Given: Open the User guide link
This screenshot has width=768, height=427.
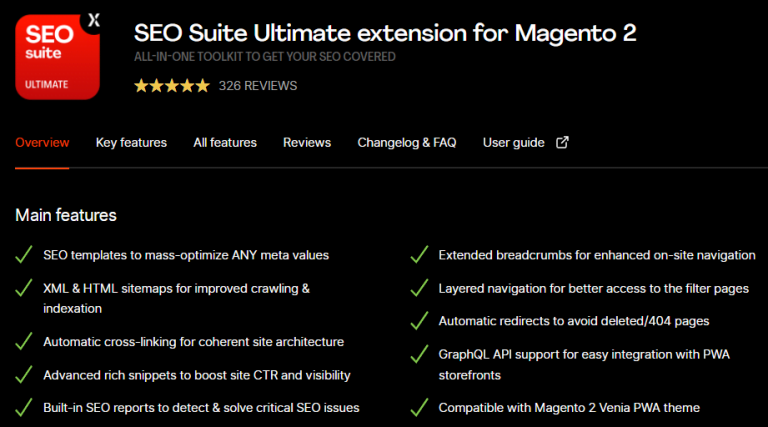Looking at the screenshot, I should click(514, 142).
